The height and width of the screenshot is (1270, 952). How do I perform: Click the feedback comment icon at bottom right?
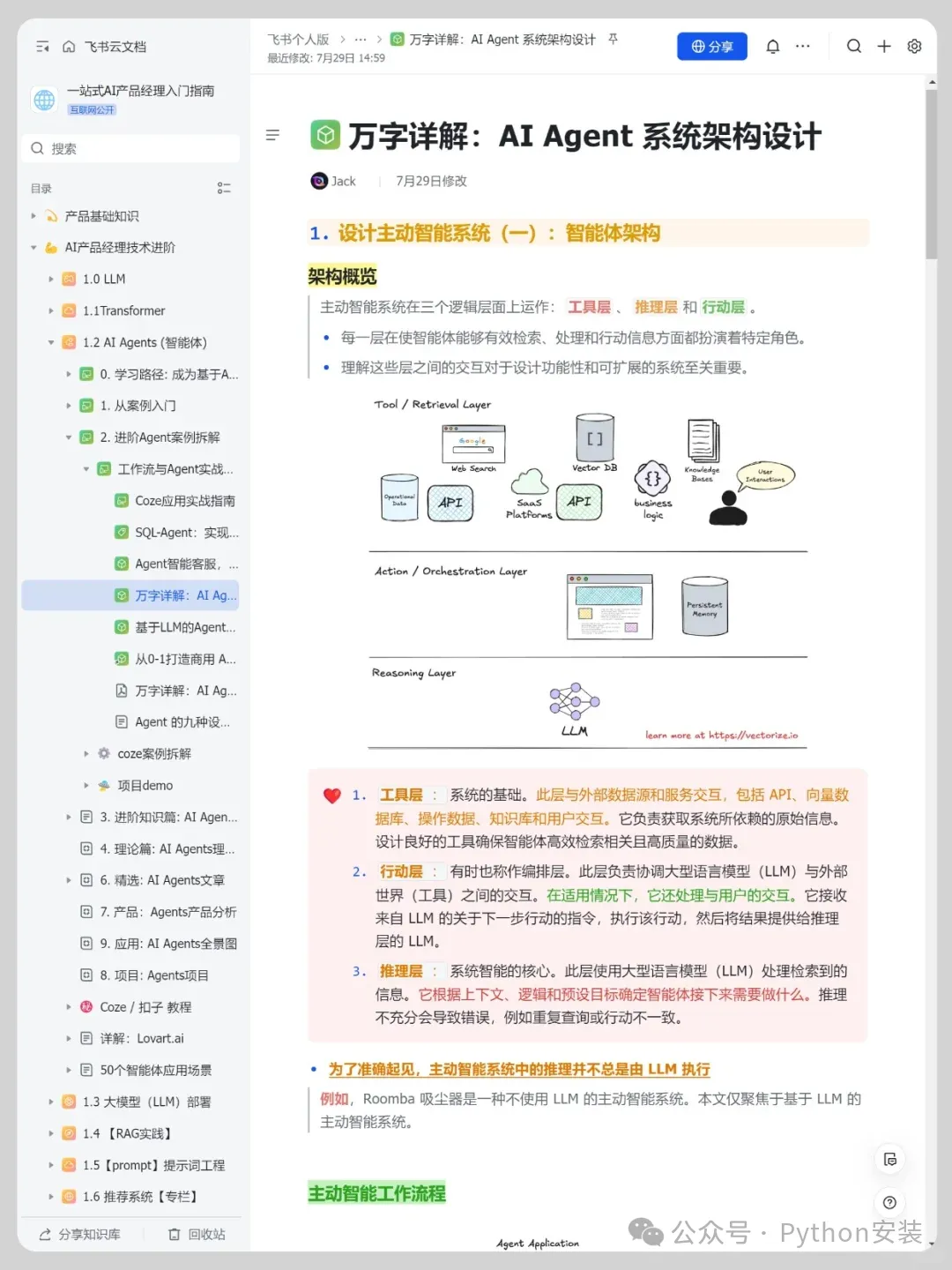(x=890, y=1160)
